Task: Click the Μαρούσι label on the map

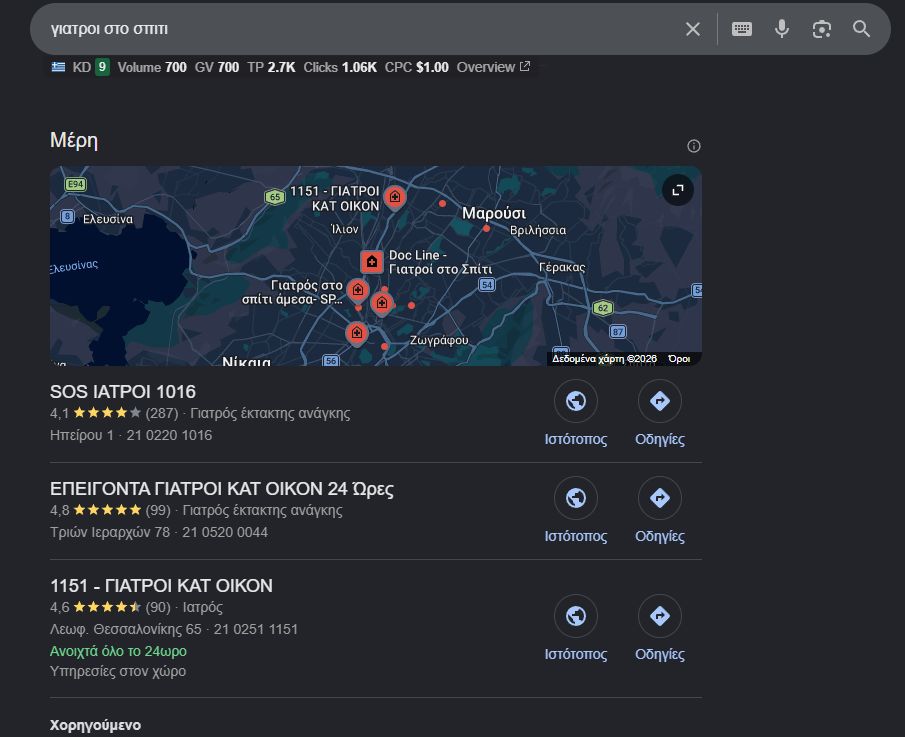Action: 493,213
